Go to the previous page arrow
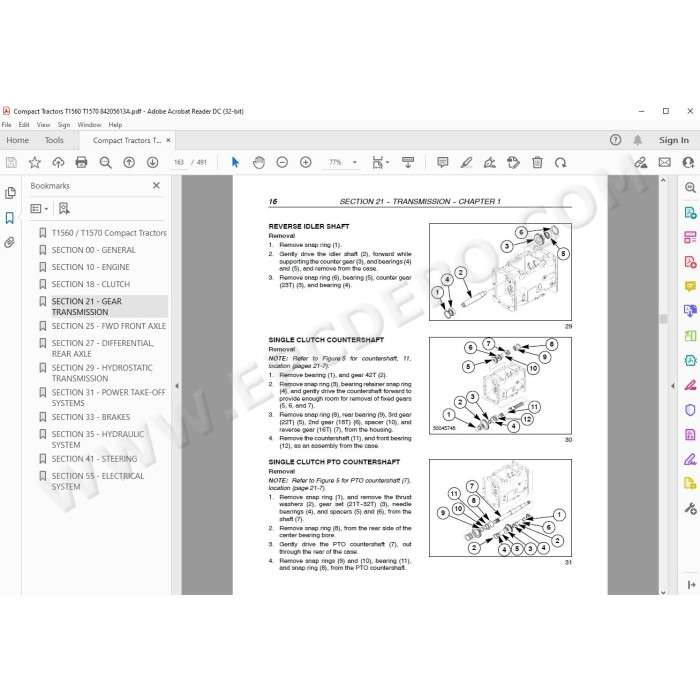700x700 pixels. pyautogui.click(x=129, y=162)
